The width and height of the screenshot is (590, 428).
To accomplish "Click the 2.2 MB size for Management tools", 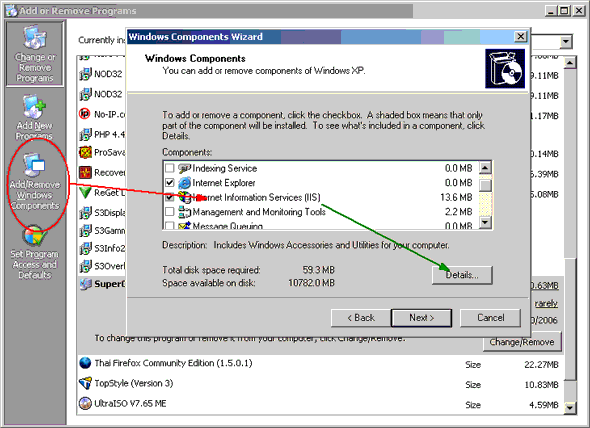I will point(458,212).
